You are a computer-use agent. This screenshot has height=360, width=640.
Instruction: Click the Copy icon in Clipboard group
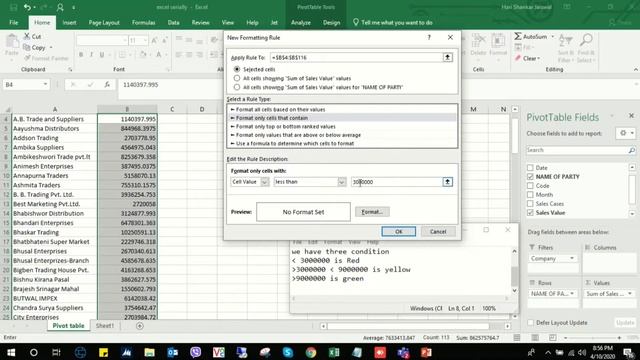coord(27,47)
